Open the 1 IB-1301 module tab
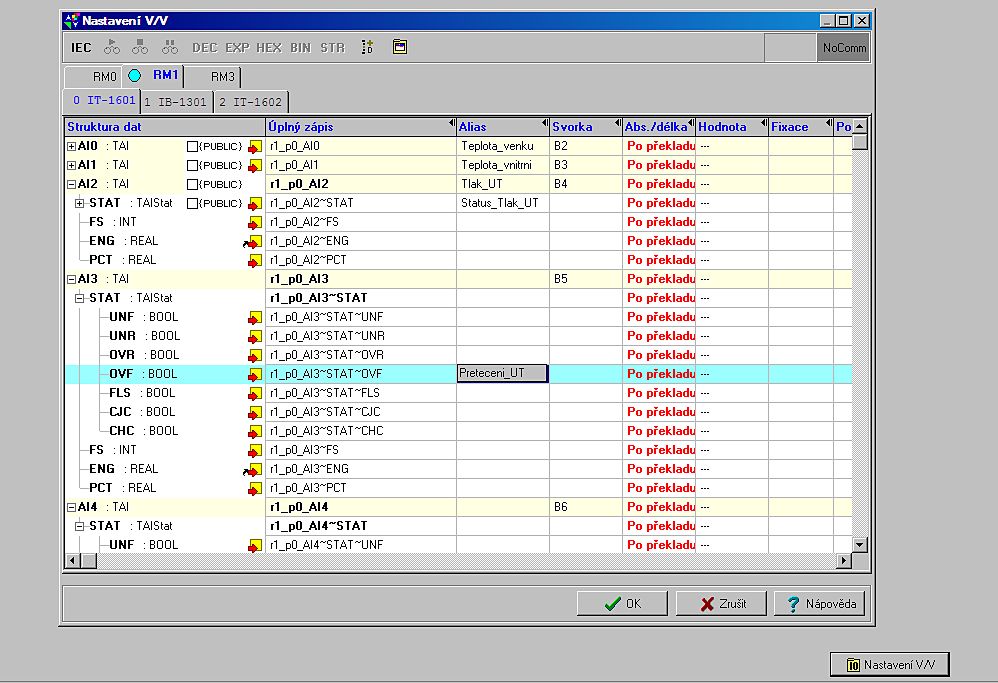The width and height of the screenshot is (998, 683). coord(175,102)
